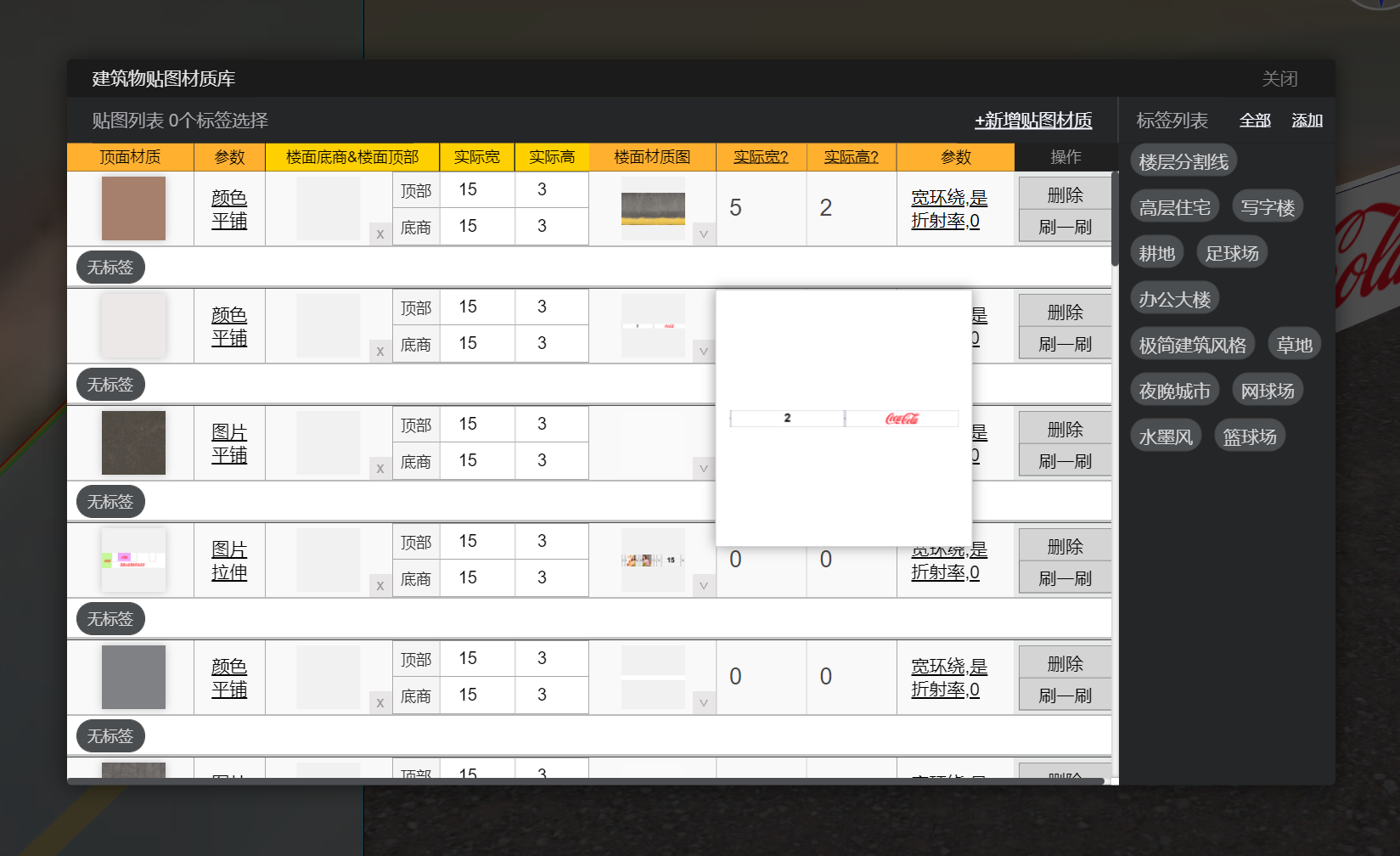Edit 底商 height 3 in first row
This screenshot has height=856, width=1400.
coord(551,226)
